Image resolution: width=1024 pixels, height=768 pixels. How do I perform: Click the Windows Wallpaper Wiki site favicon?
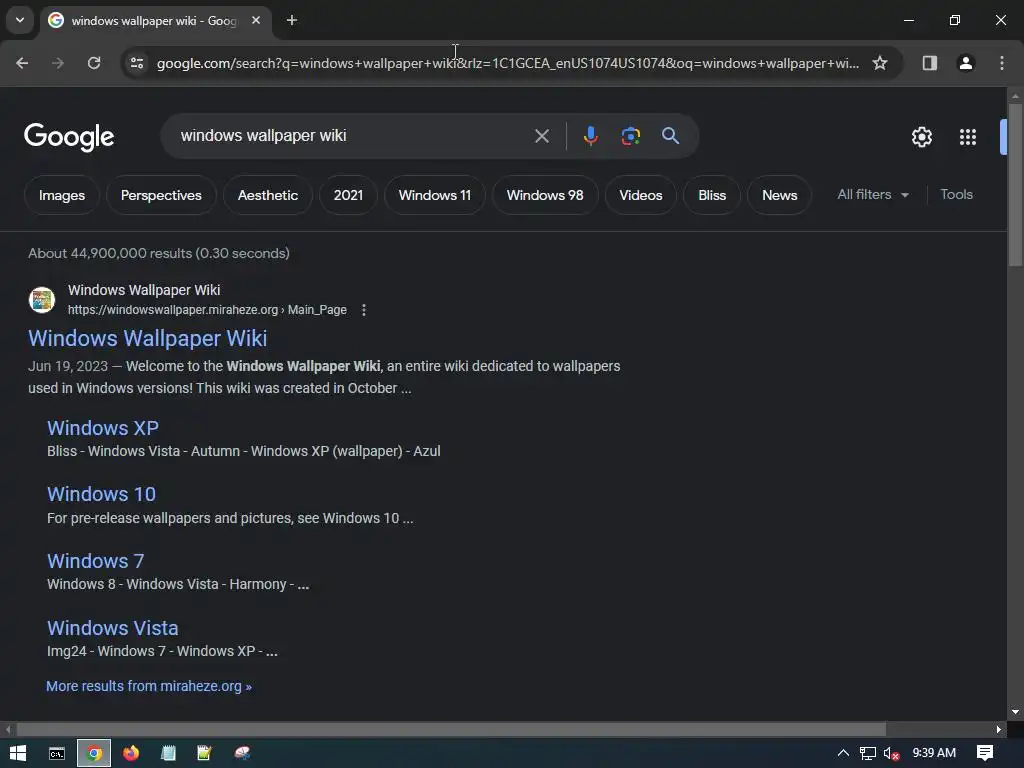click(42, 300)
